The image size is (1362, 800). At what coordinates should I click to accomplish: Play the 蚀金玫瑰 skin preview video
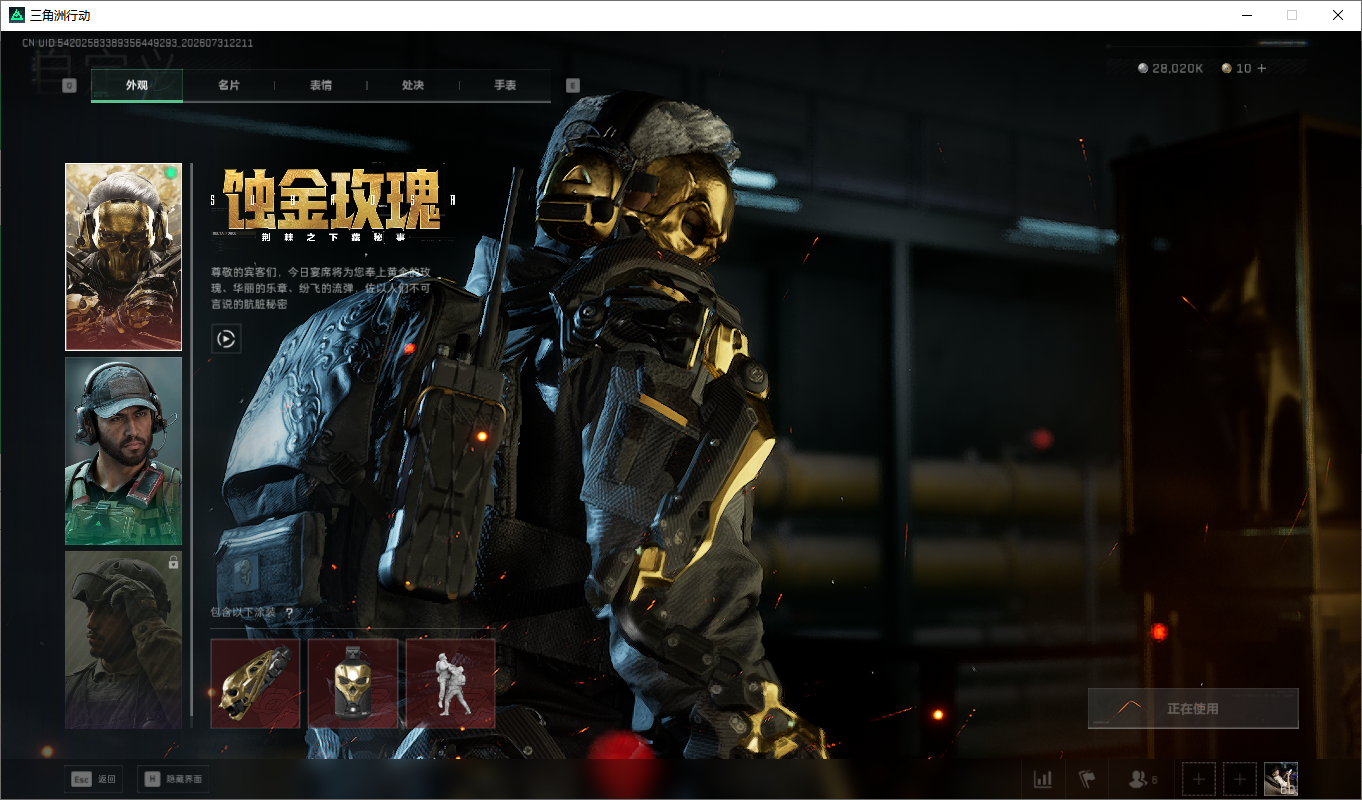[x=226, y=339]
